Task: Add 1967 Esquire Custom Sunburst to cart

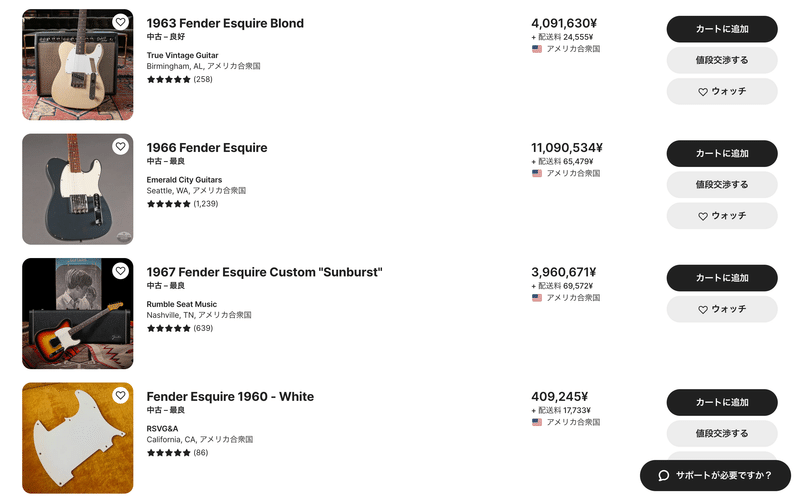Action: 722,278
